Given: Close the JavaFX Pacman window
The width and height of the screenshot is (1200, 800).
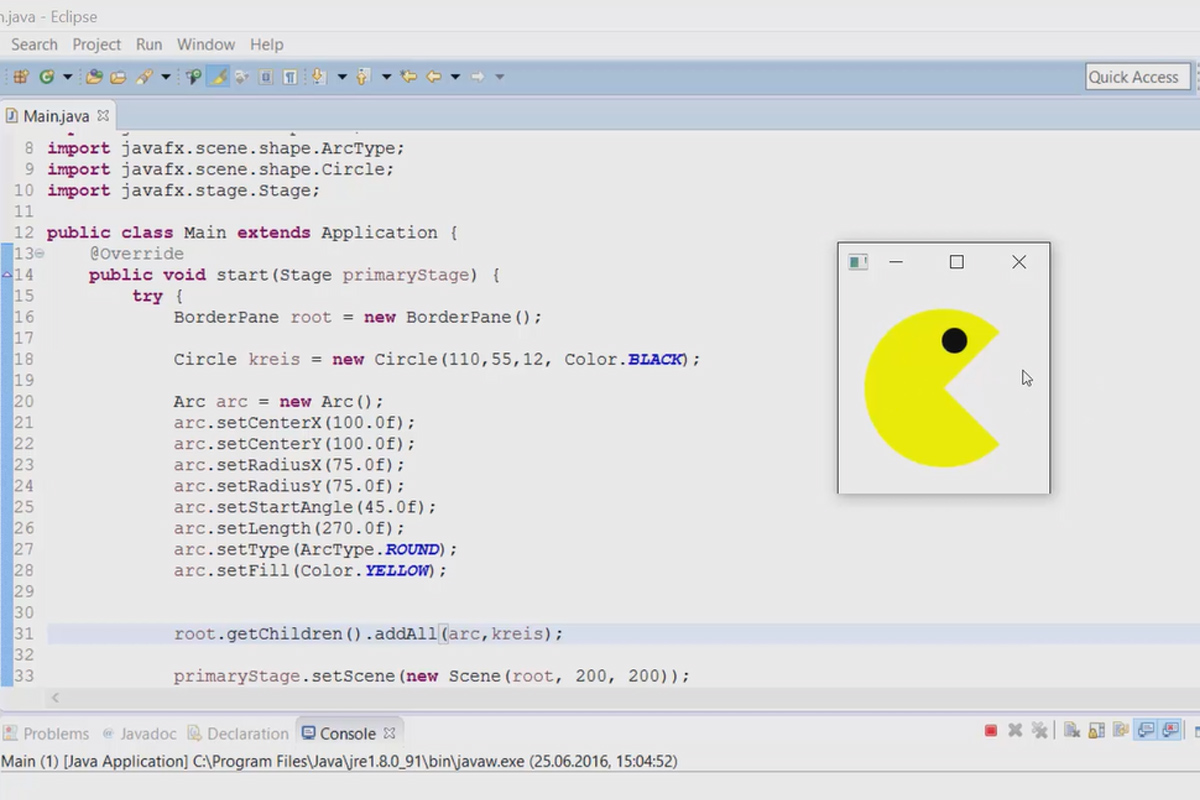Looking at the screenshot, I should tap(1019, 262).
